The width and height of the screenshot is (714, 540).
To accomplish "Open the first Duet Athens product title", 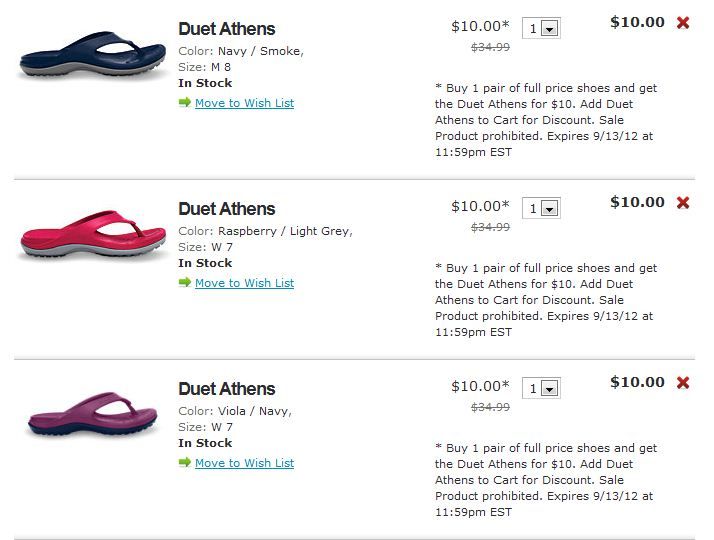I will tap(226, 29).
